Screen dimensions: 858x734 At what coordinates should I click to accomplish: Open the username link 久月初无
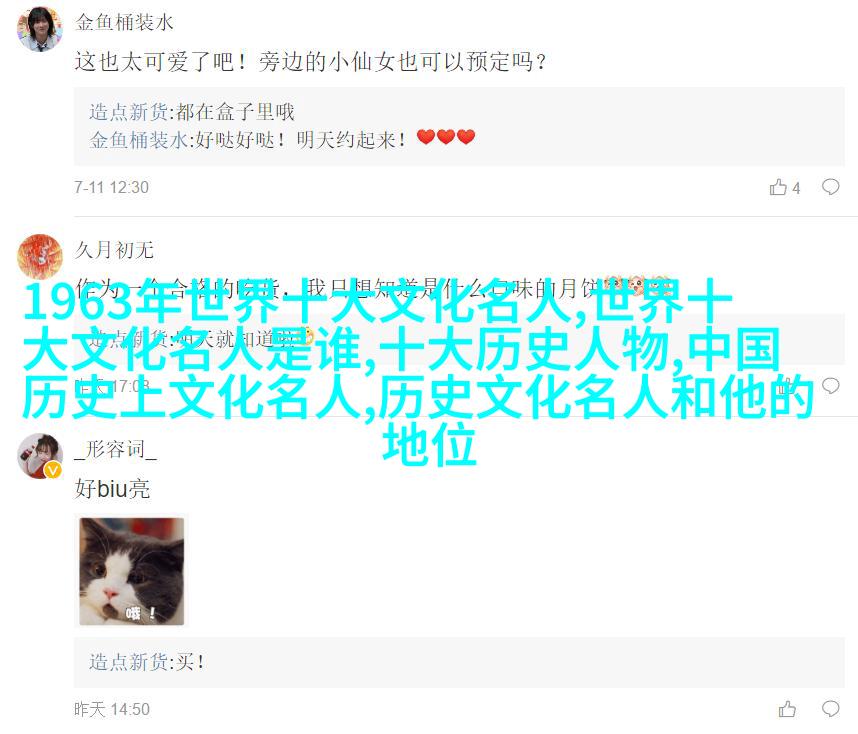[114, 250]
